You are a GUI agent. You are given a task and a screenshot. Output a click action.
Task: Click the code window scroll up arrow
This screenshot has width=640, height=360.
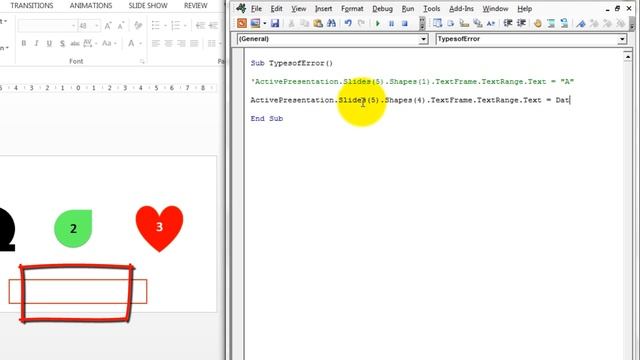click(628, 57)
